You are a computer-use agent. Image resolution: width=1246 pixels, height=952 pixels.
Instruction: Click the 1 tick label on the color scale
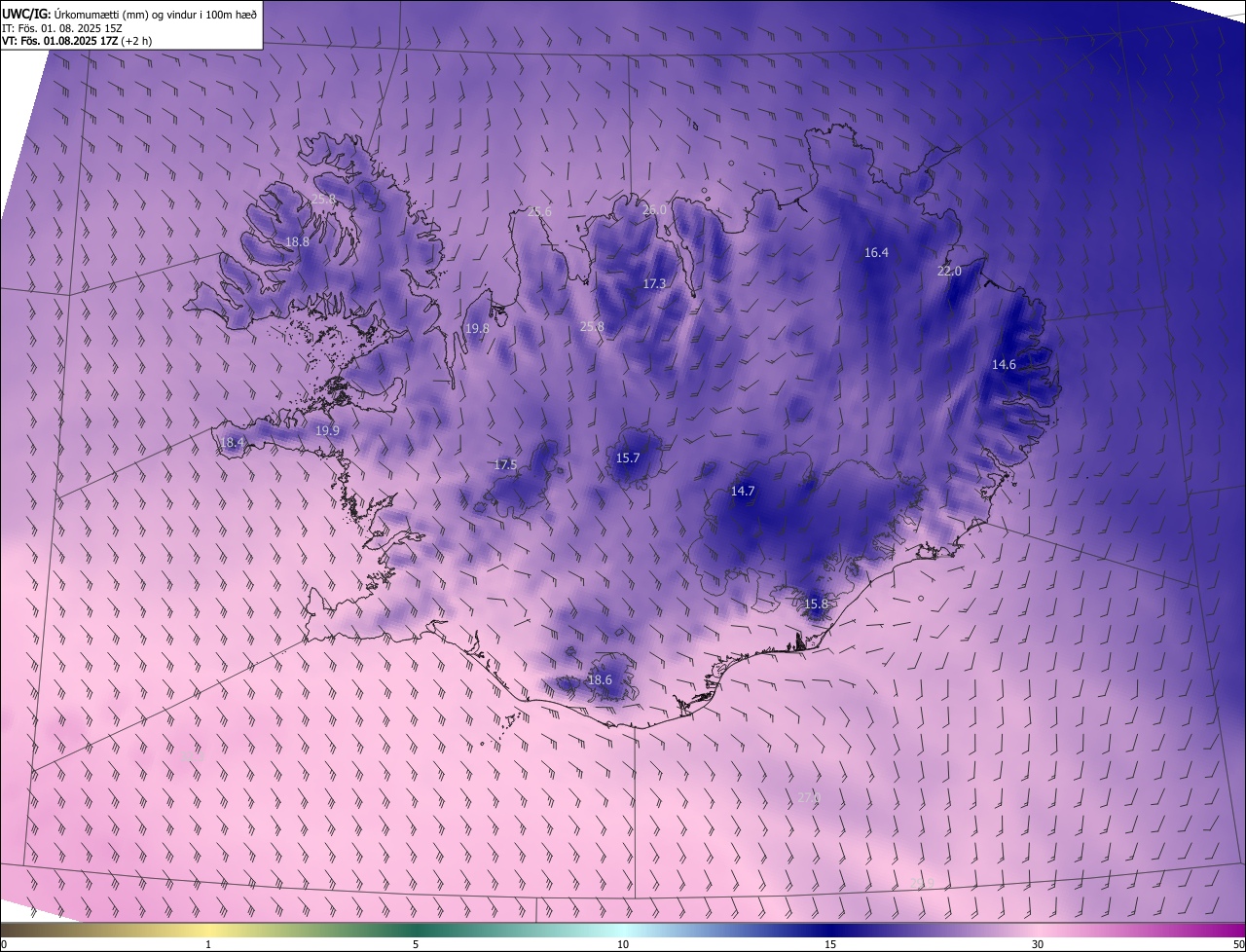(208, 944)
